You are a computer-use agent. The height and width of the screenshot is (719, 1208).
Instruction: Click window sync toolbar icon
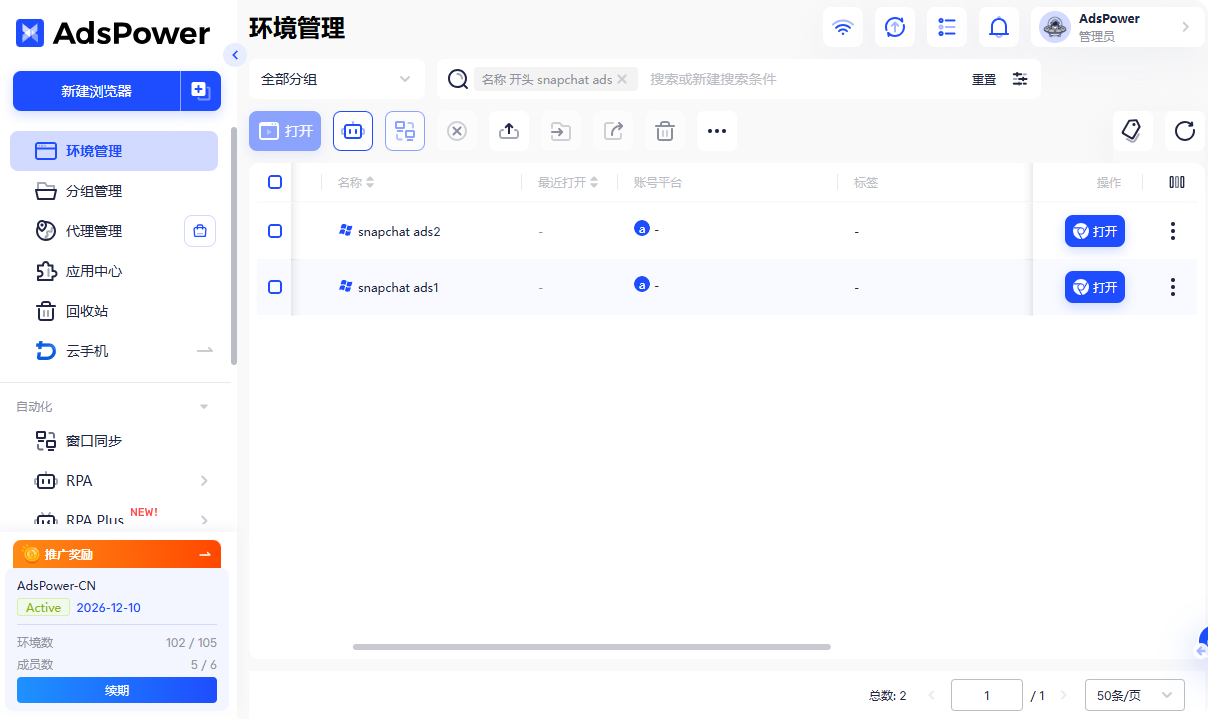(405, 131)
